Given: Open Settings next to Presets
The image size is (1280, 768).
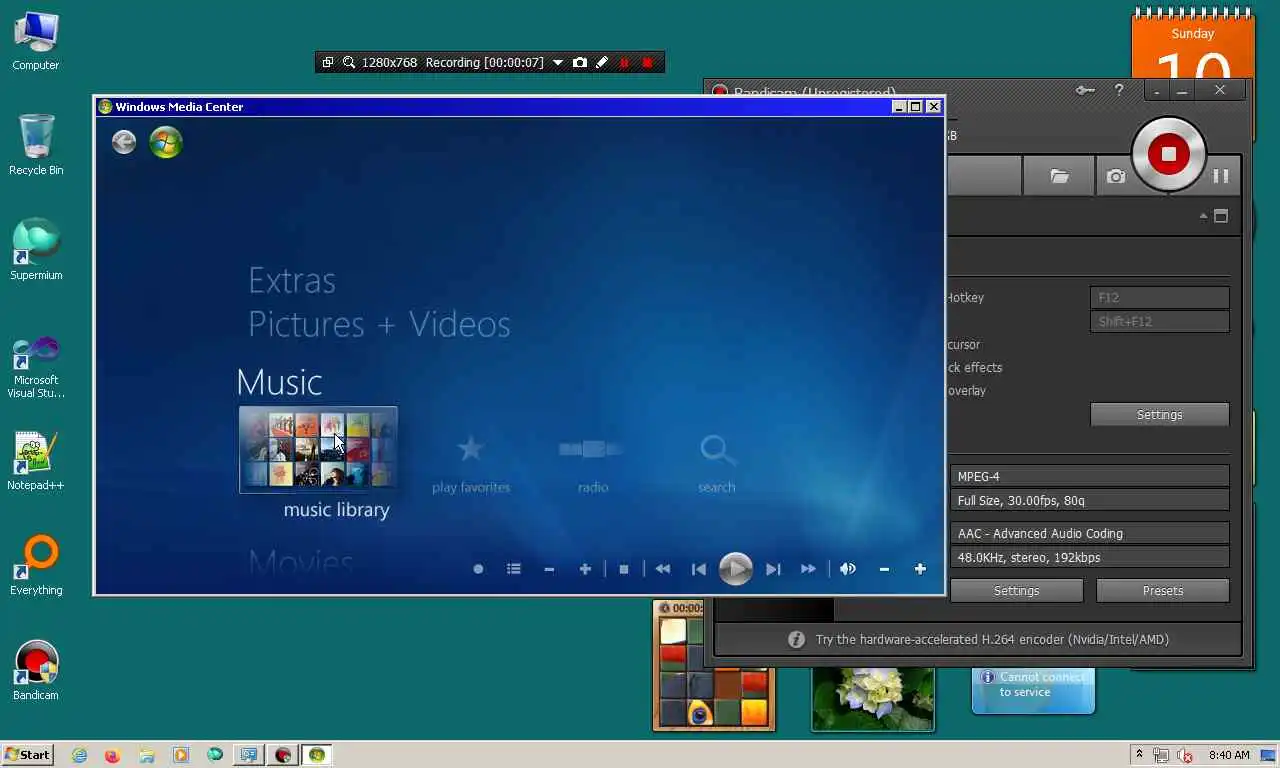Looking at the screenshot, I should point(1016,591).
